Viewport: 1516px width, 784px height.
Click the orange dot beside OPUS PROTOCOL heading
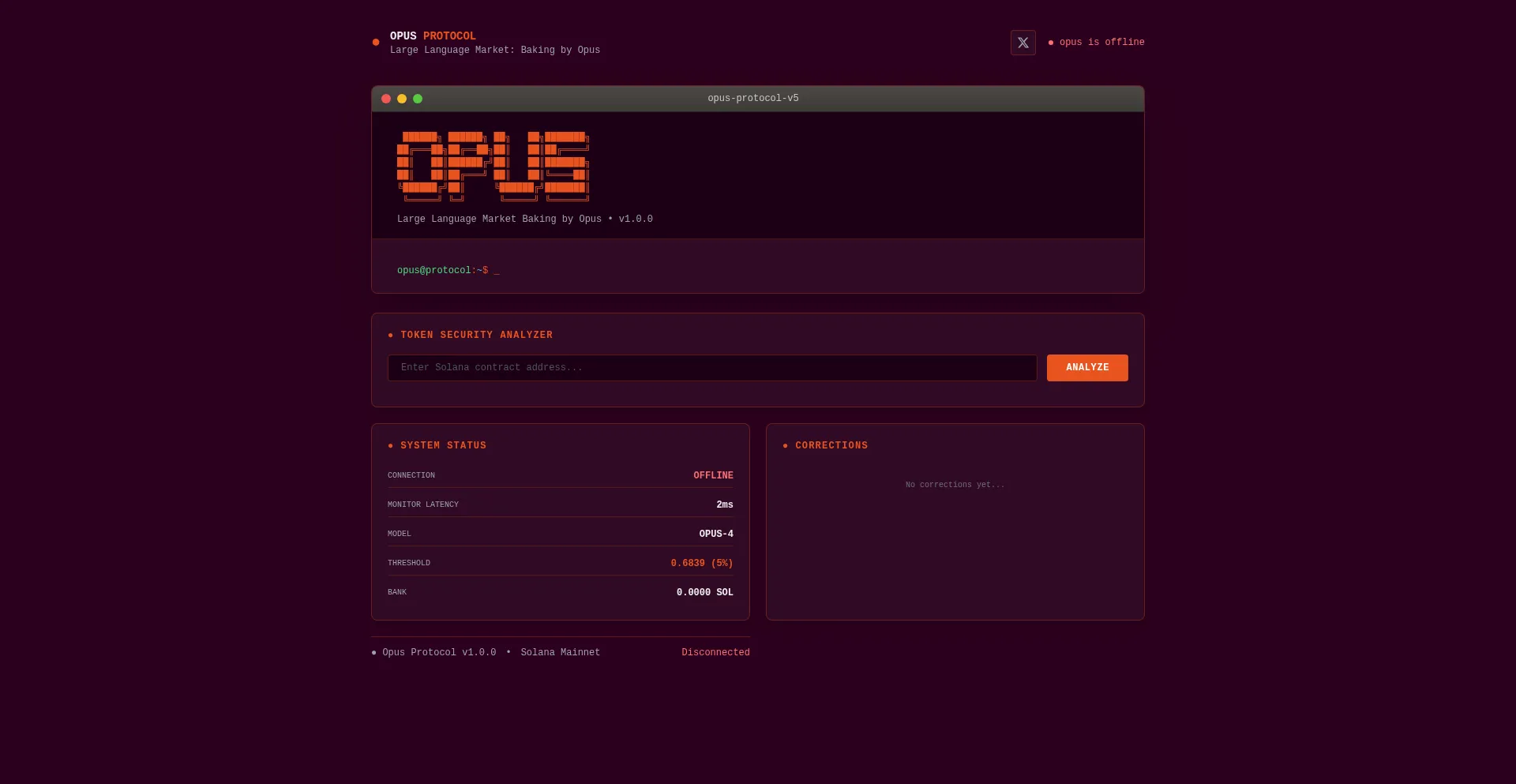(375, 42)
